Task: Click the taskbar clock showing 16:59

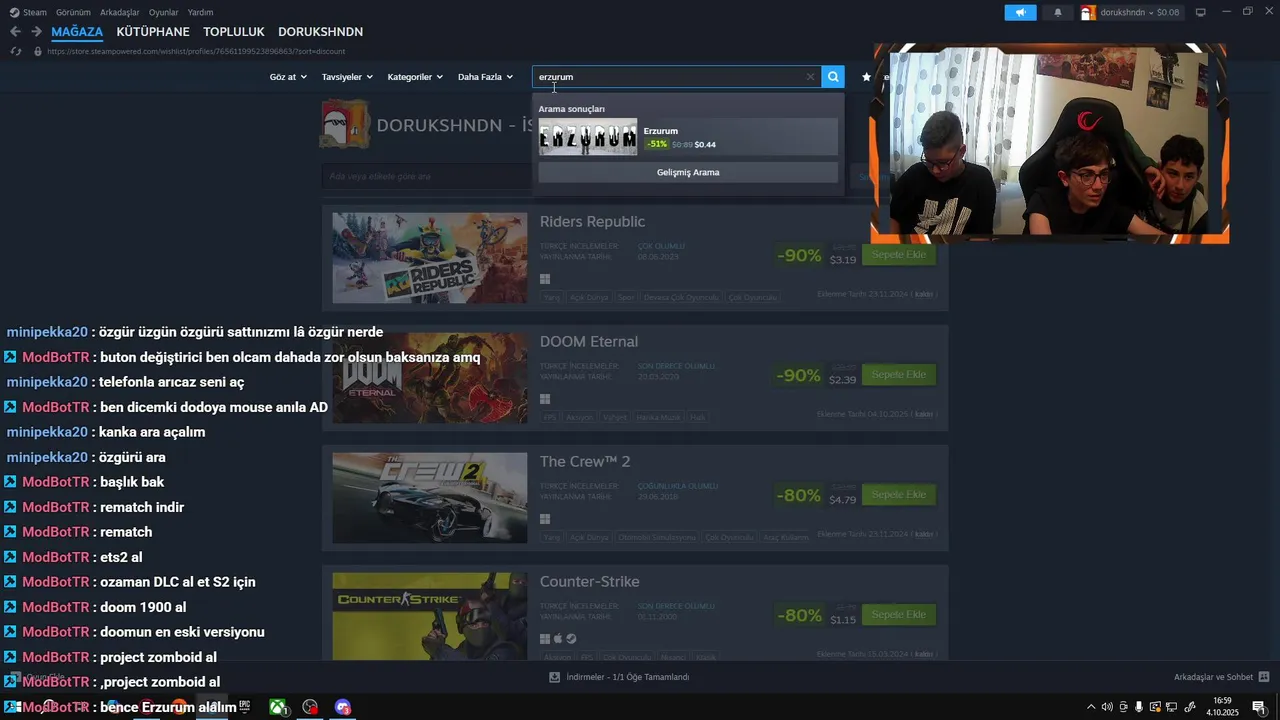Action: [x=1222, y=707]
